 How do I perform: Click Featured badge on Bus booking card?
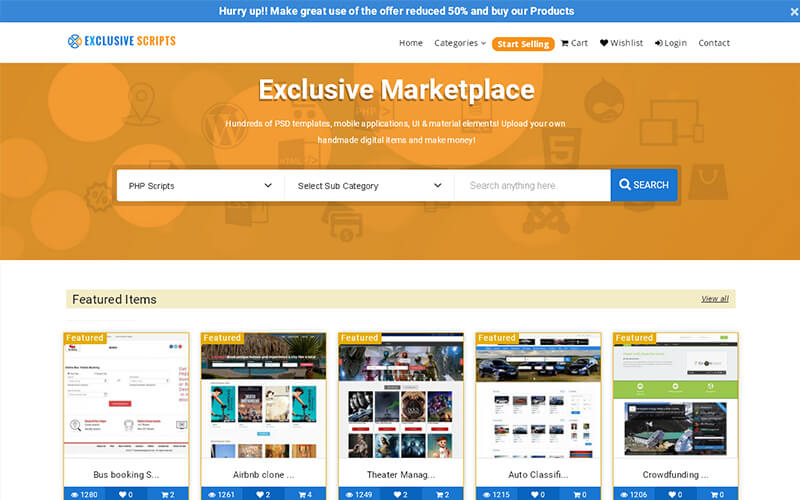pyautogui.click(x=85, y=338)
